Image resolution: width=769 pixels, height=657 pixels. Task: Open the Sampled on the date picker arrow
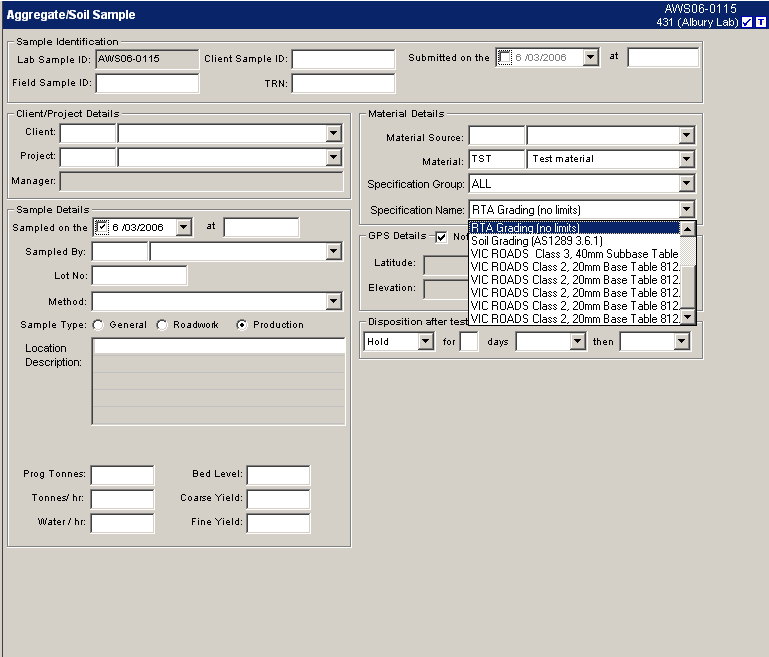(x=182, y=227)
